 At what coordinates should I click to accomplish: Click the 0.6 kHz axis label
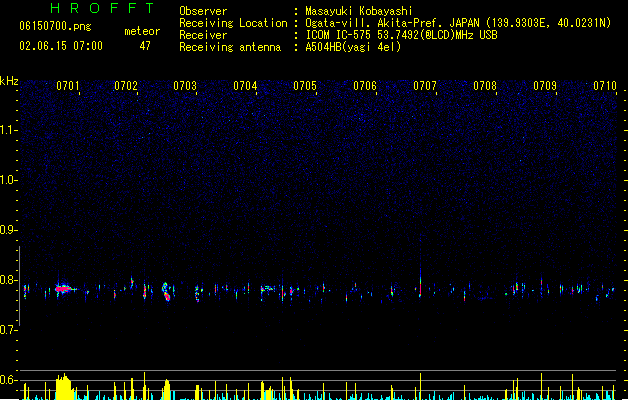(x=9, y=380)
